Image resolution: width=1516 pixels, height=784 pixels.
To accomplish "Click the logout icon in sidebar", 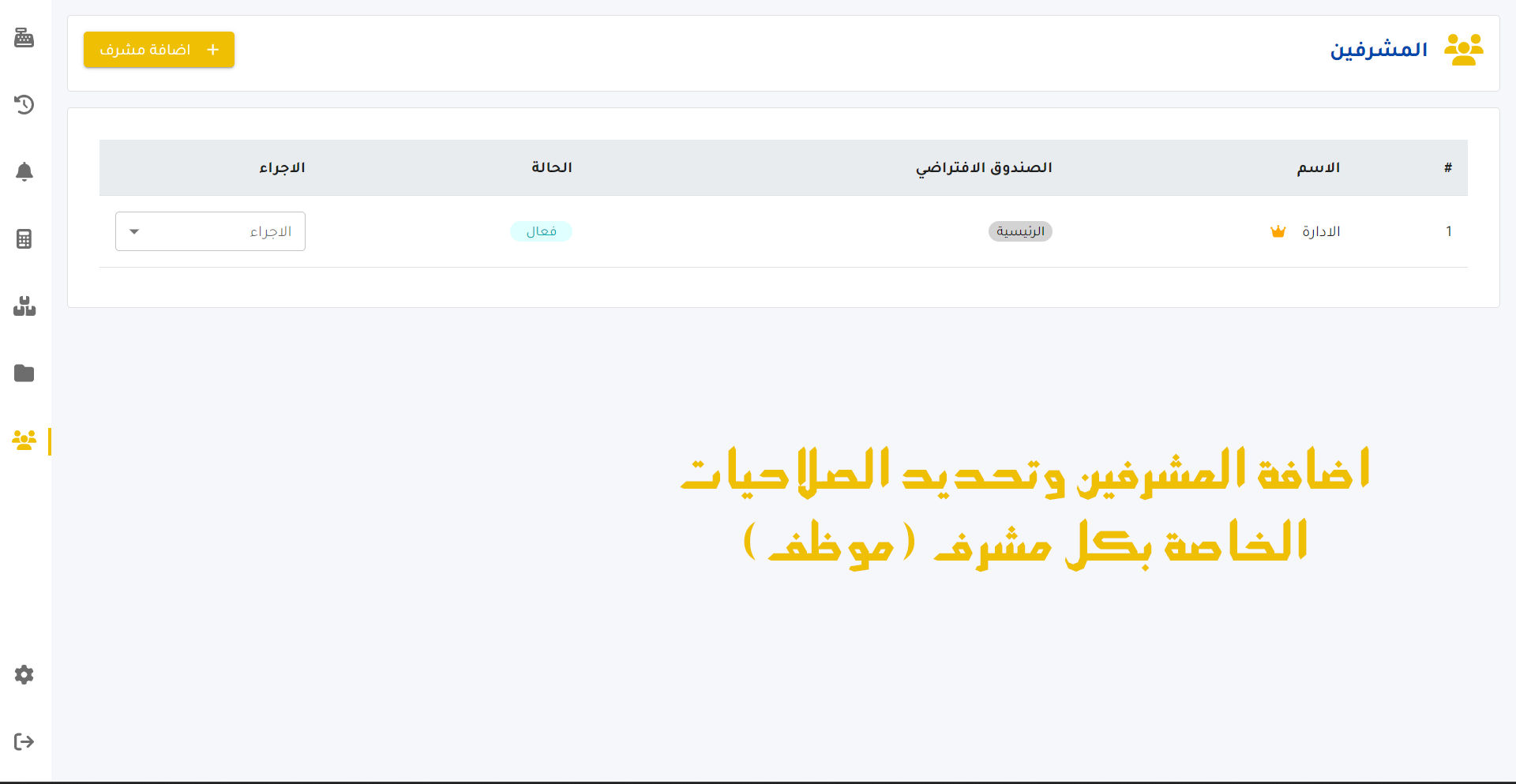I will click(24, 741).
